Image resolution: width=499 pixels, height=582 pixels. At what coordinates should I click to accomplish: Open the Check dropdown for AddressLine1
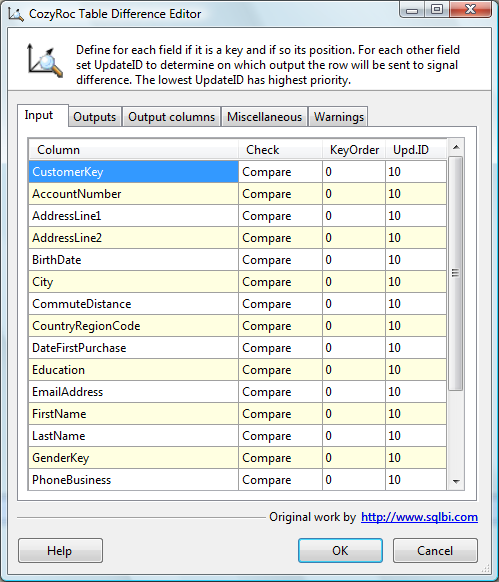coord(280,216)
